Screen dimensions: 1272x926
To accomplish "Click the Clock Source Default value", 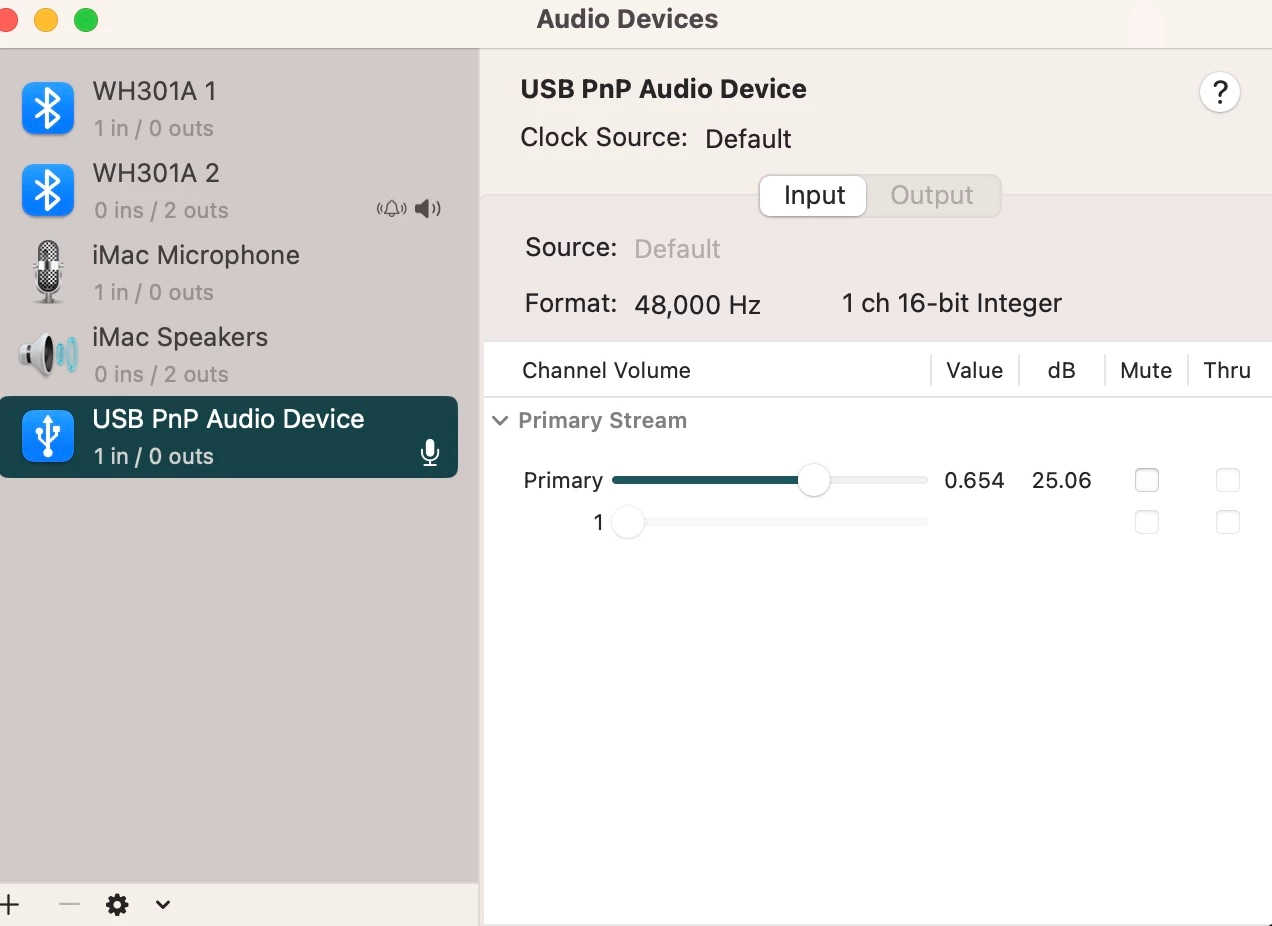I will tap(748, 139).
